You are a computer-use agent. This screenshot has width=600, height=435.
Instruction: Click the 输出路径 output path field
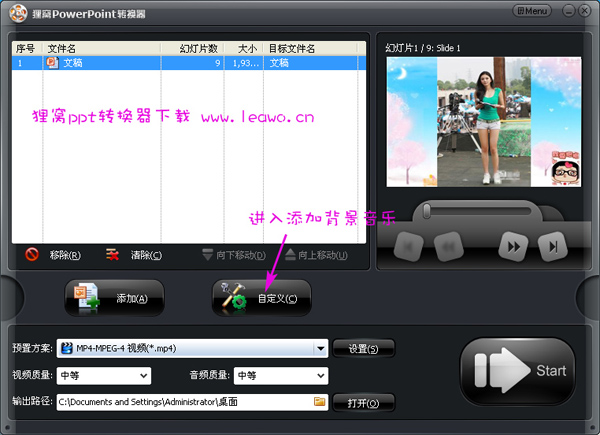(192, 402)
